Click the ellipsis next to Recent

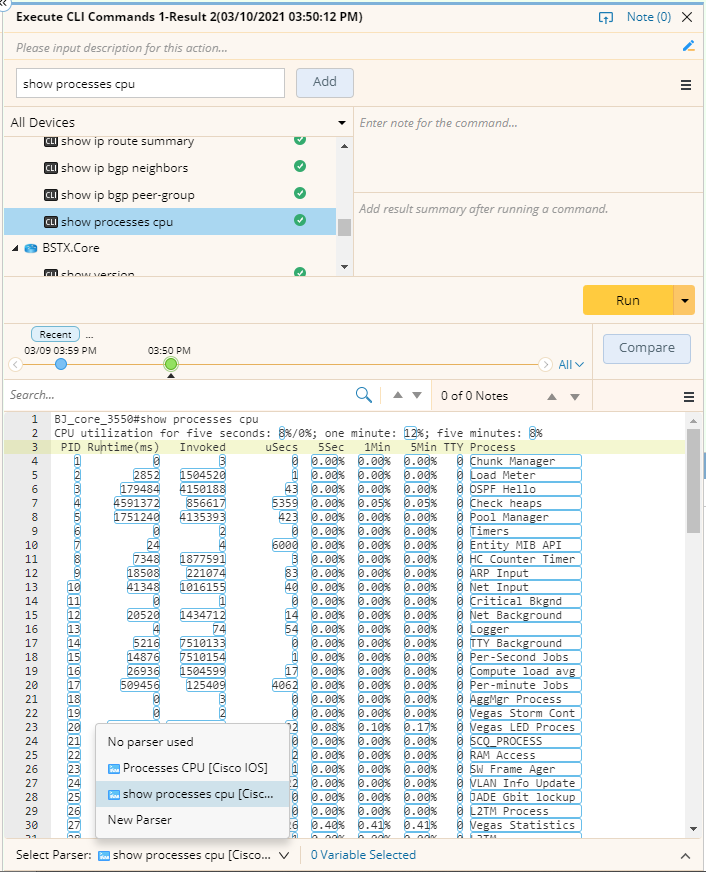coord(90,335)
